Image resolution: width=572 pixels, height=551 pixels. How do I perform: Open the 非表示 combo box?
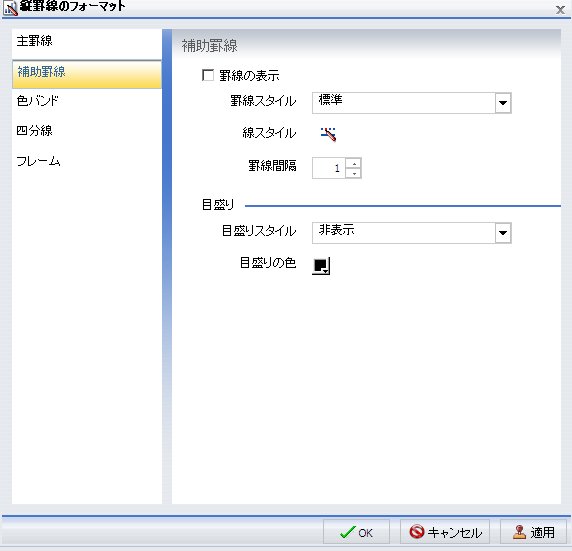click(x=411, y=233)
